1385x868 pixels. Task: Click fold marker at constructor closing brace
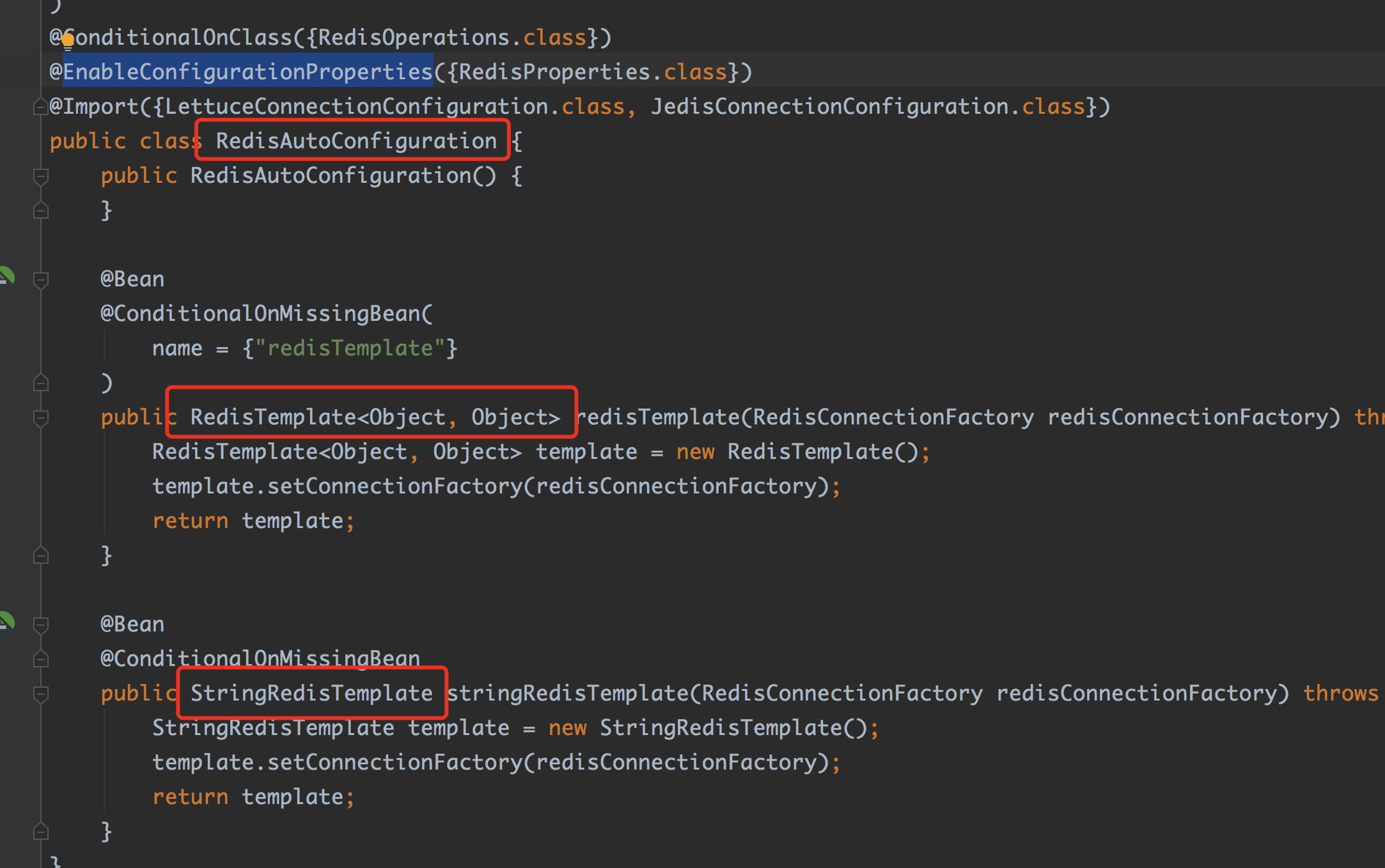pyautogui.click(x=40, y=210)
